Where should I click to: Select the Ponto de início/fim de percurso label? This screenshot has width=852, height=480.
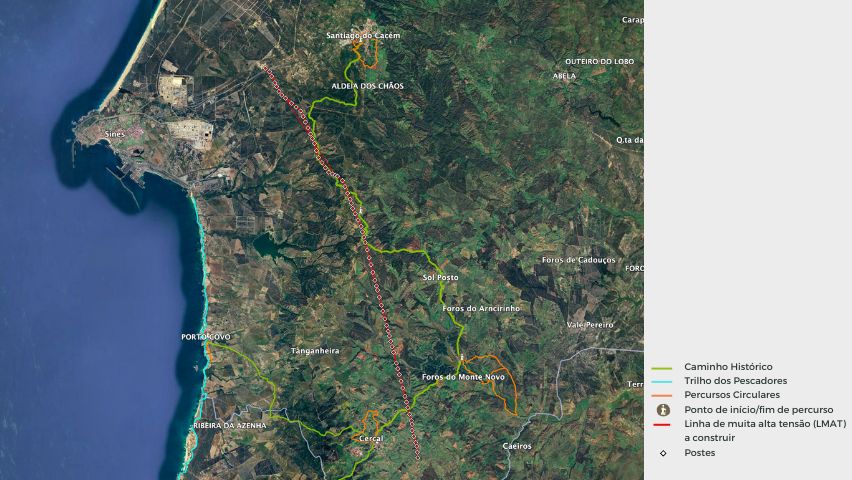[x=759, y=410]
